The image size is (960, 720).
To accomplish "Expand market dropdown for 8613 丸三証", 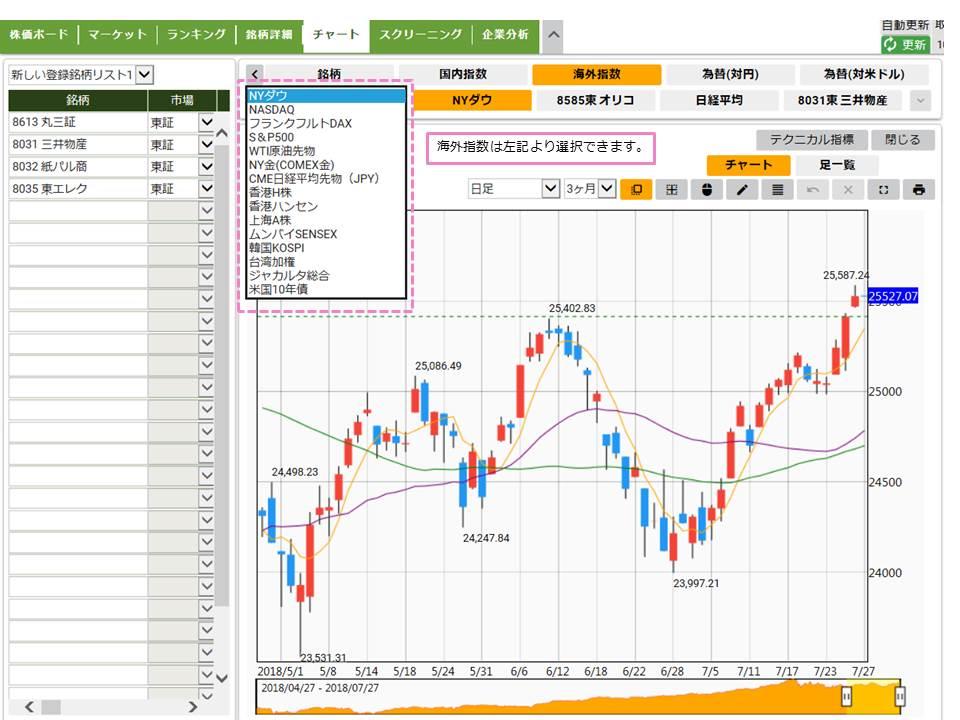I will 207,122.
